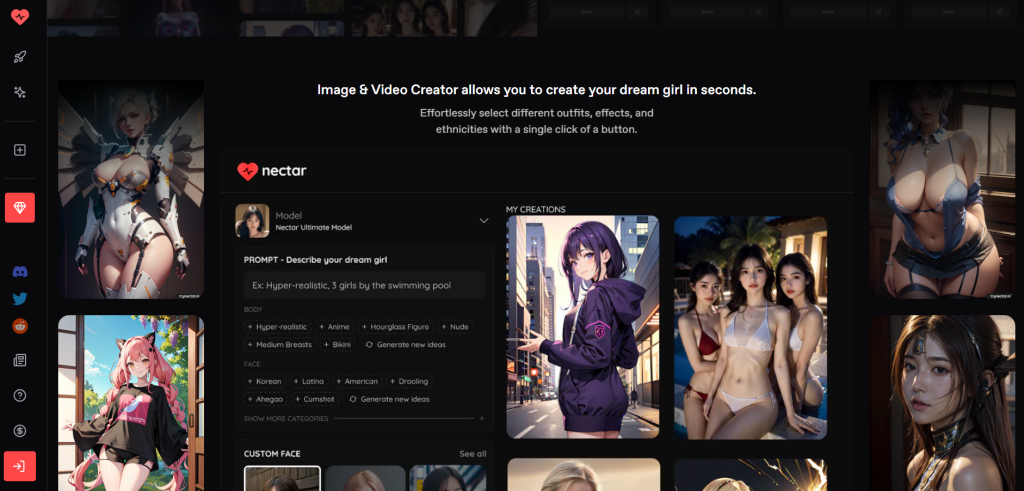1024x491 pixels.
Task: Click Generate new ideas under Body tags
Action: coord(405,345)
